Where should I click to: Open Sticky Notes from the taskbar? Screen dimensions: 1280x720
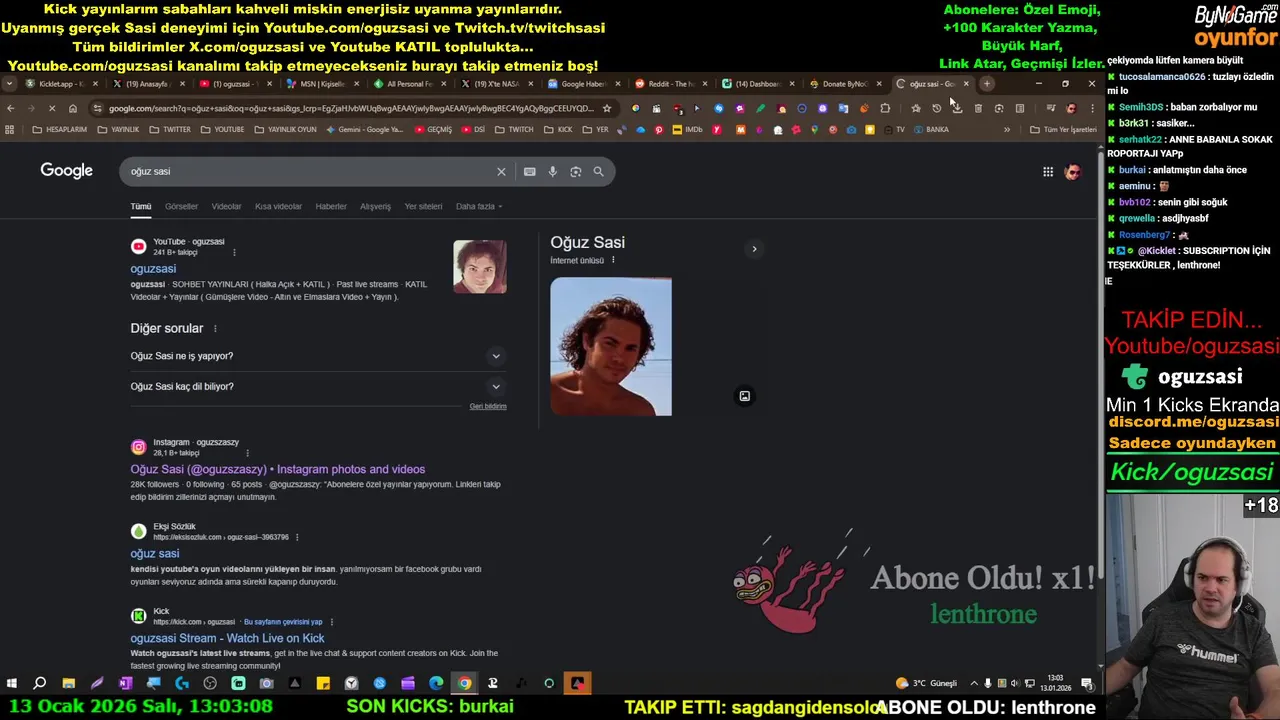coord(323,684)
